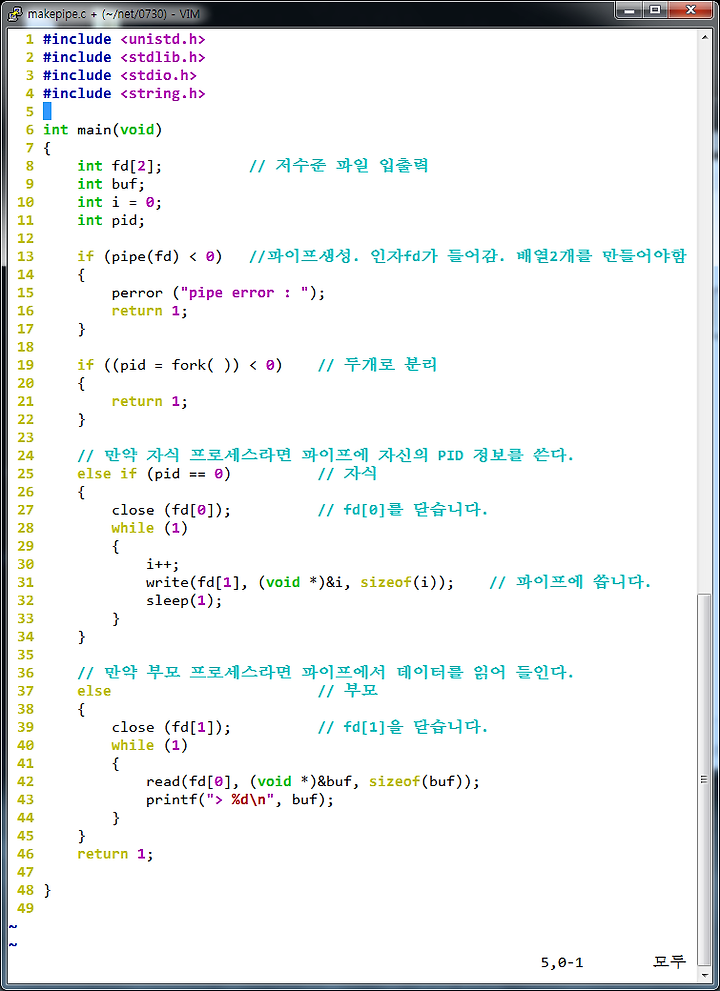Click the cursor position '5,0-1' in status line
Image resolution: width=720 pixels, height=991 pixels.
point(562,963)
